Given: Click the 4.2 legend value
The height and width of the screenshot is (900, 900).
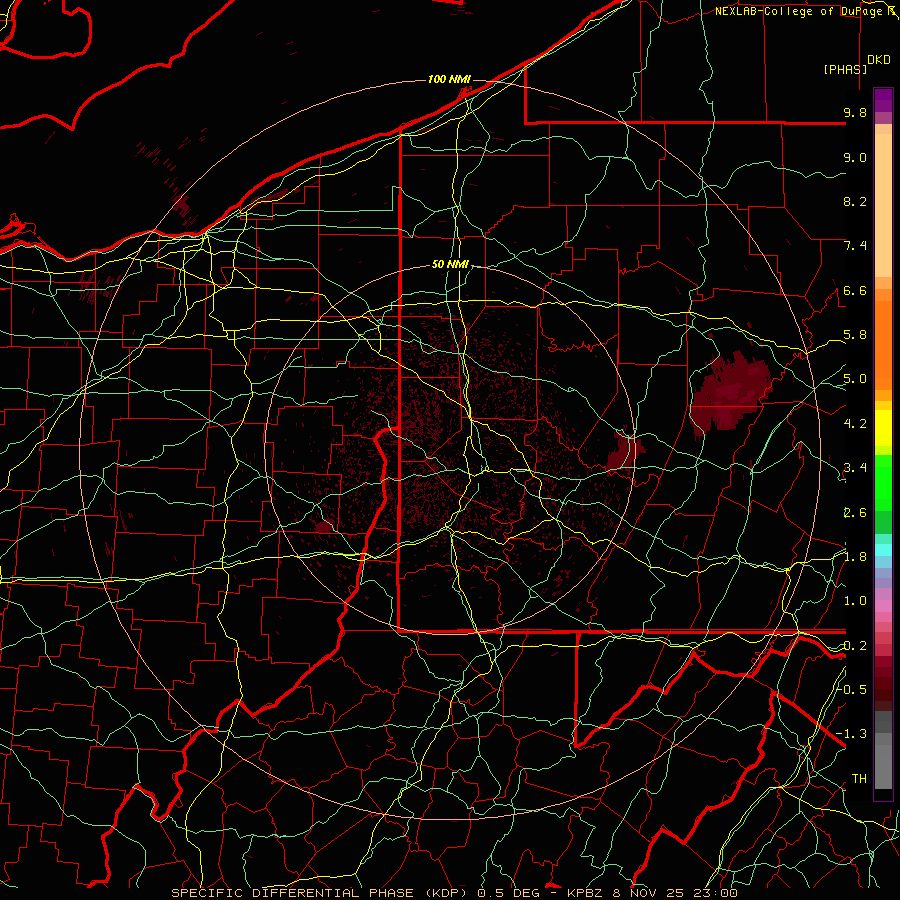Looking at the screenshot, I should [855, 424].
